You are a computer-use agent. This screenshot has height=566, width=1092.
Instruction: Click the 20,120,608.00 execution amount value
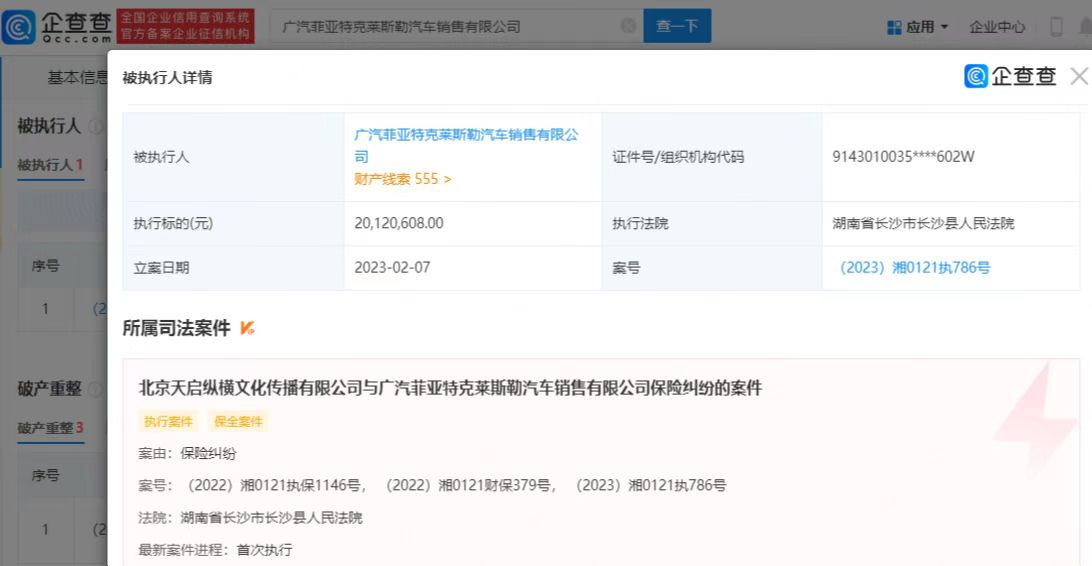point(398,223)
